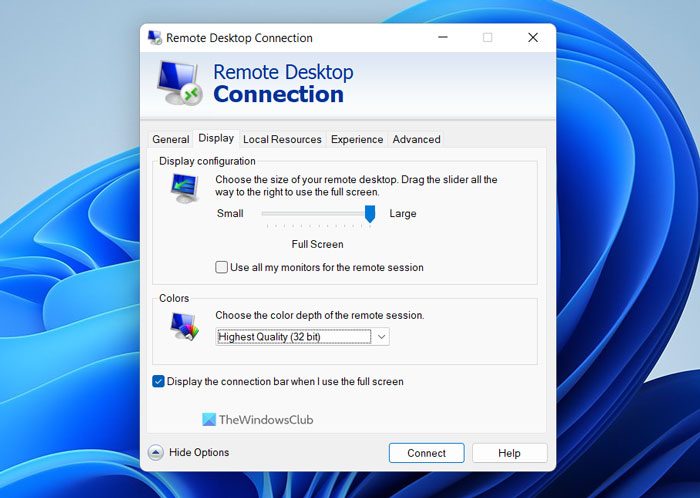This screenshot has height=498, width=700.
Task: Click the Colors palette monitor icon
Action: [184, 326]
